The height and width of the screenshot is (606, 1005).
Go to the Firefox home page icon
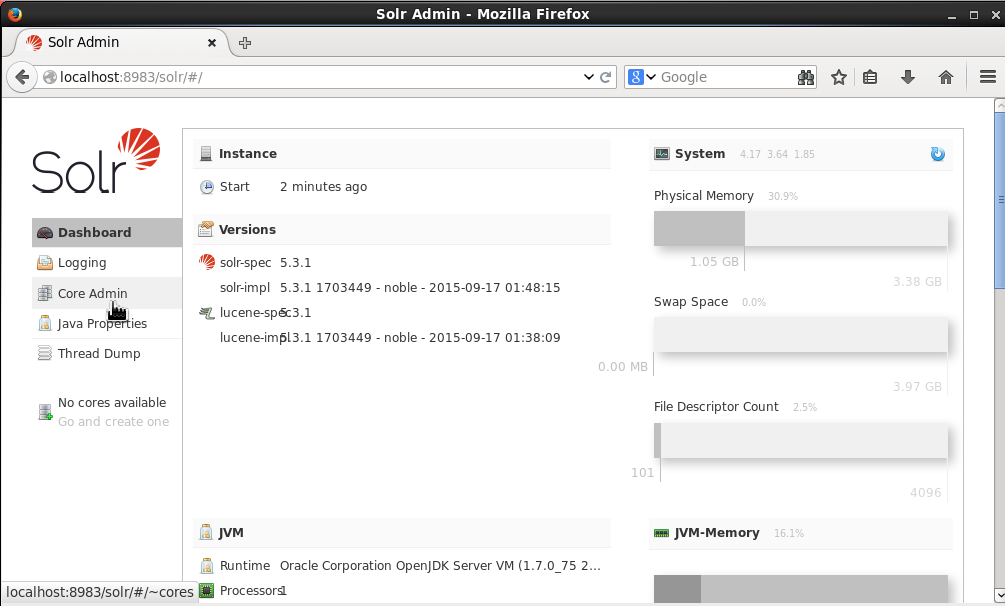(945, 78)
